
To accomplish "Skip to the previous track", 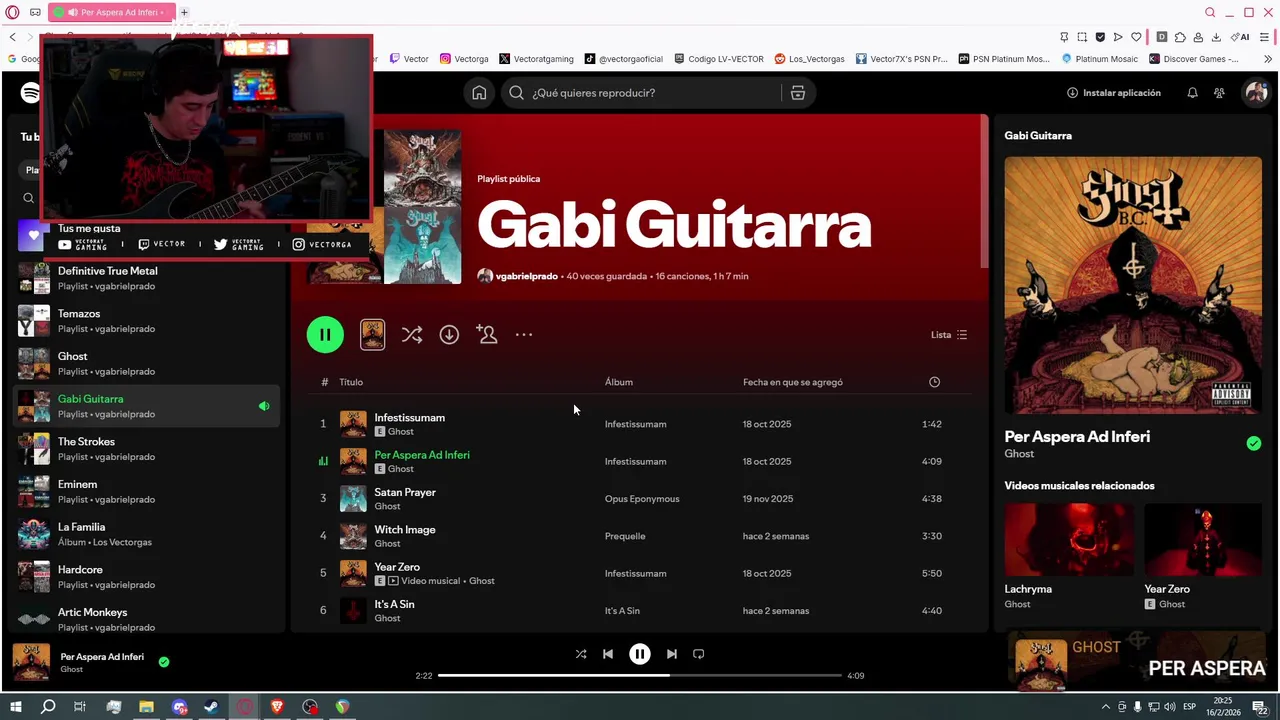I will pos(608,654).
